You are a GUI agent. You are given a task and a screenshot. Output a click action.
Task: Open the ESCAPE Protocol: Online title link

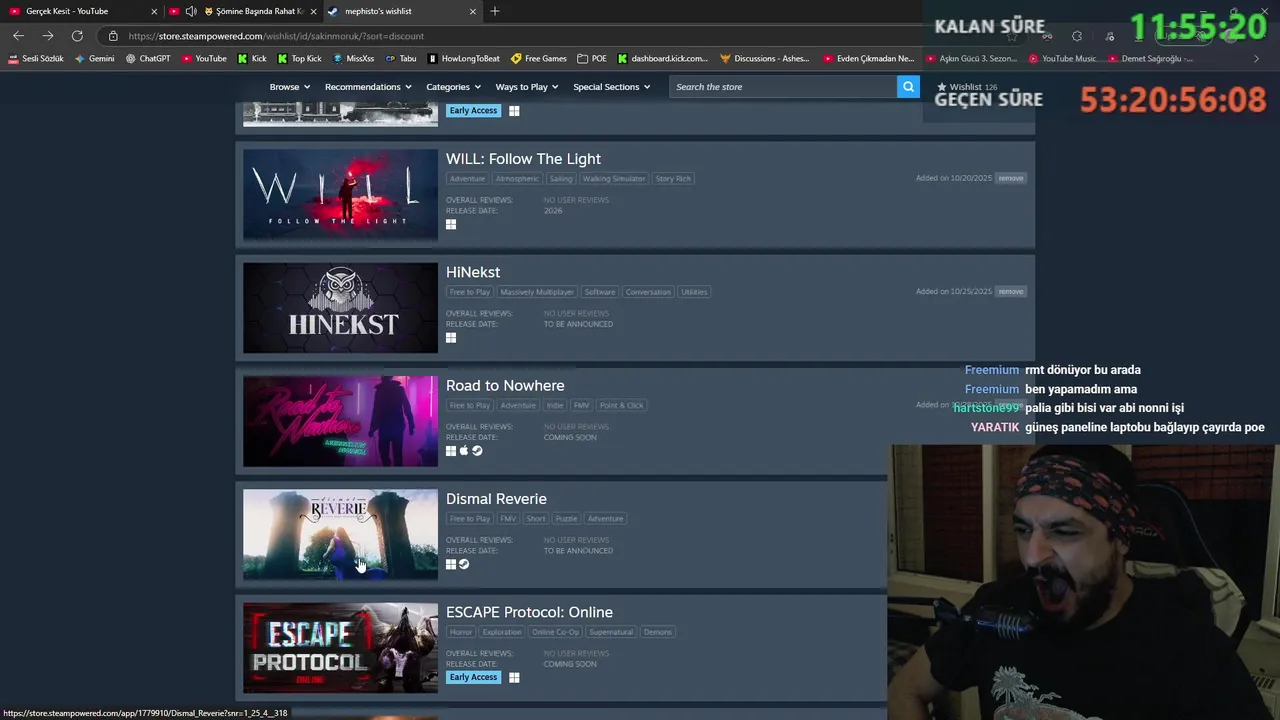coord(529,612)
